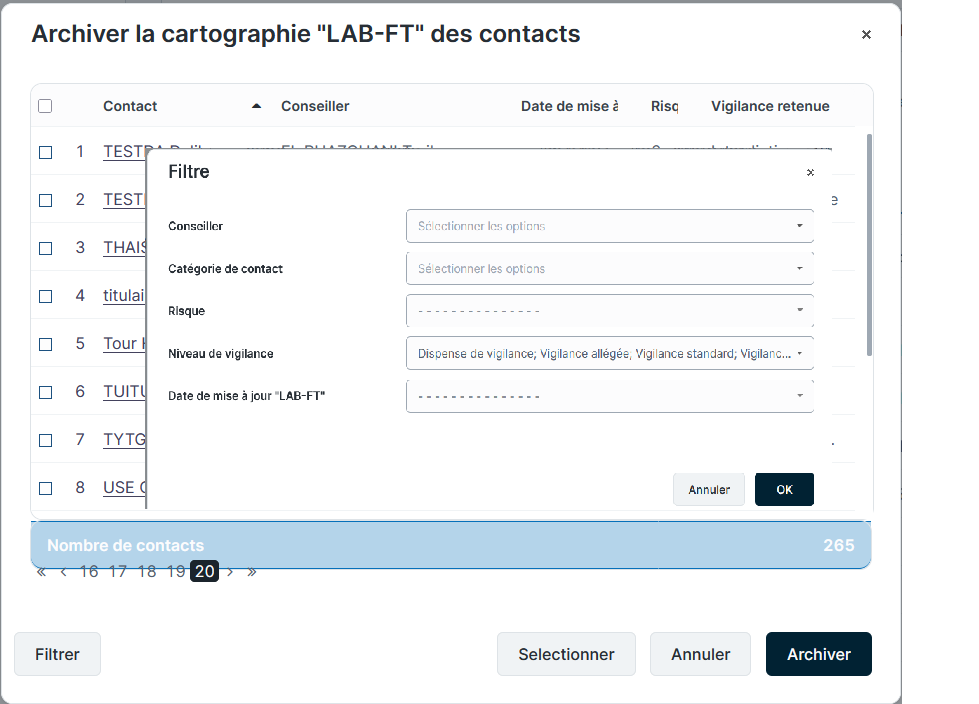Open the Risque filter dropdown
Screen dimensions: 979x704
(799, 311)
